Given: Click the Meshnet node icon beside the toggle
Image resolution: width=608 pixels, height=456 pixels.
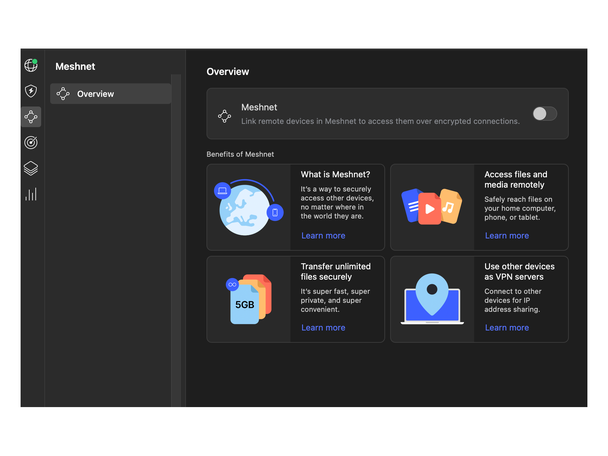Looking at the screenshot, I should (x=225, y=114).
